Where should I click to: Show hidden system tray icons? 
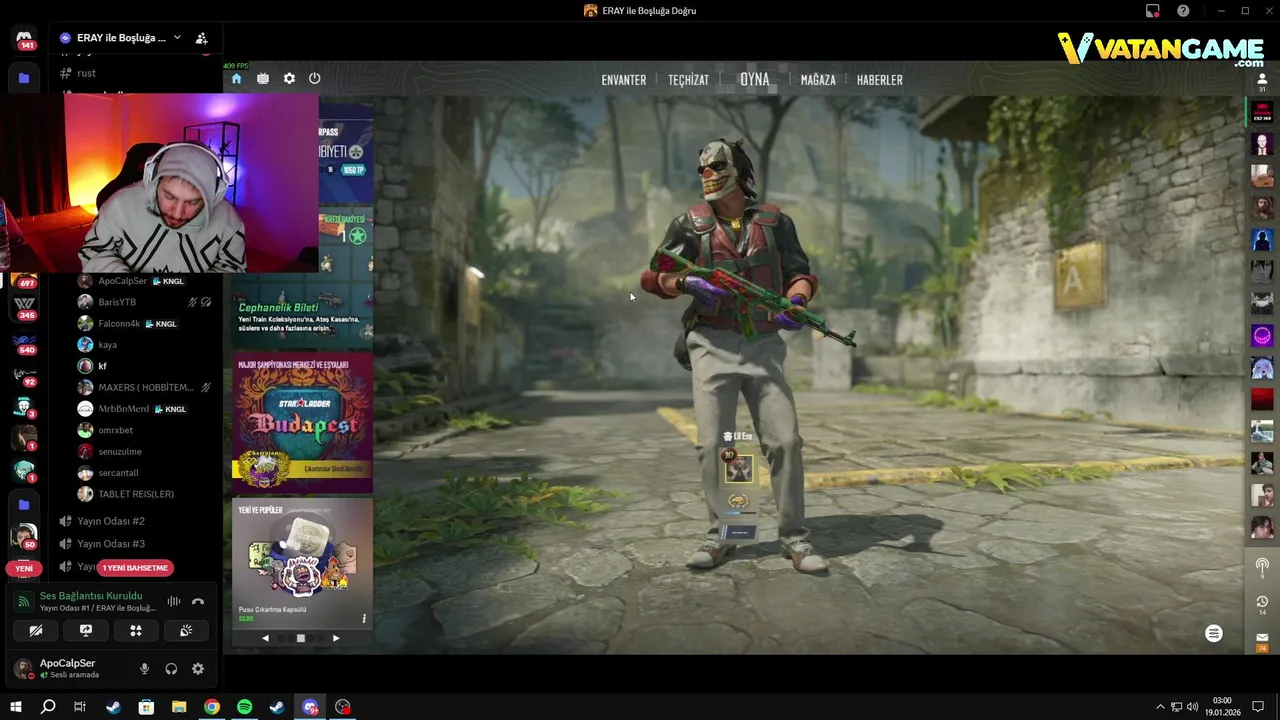coord(1160,707)
